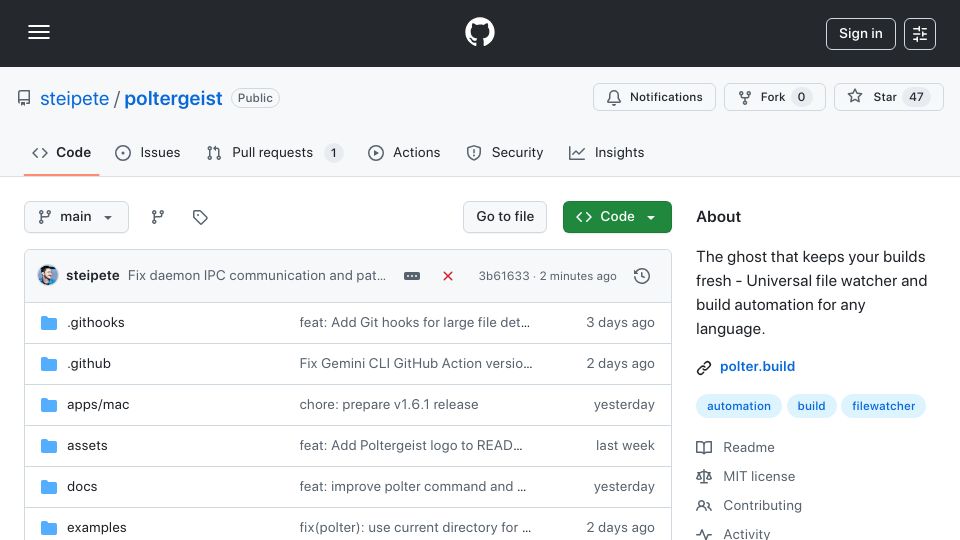Go to the Actions tab
The height and width of the screenshot is (540, 960).
(404, 152)
